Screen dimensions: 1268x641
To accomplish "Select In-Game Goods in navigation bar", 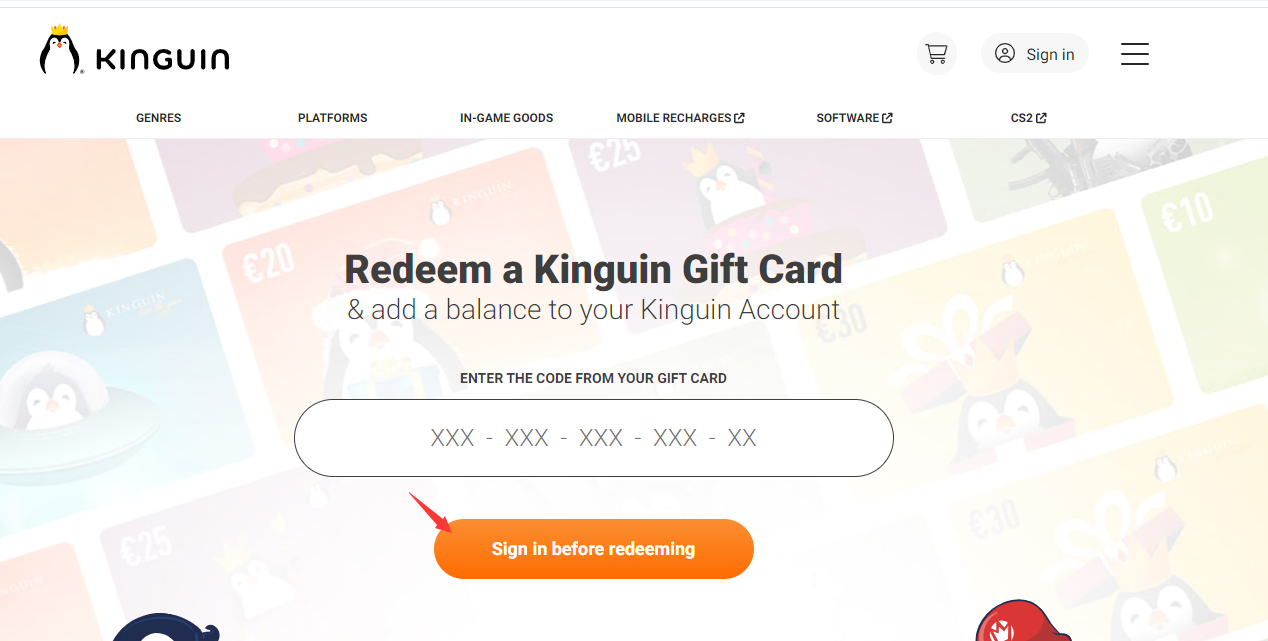I will (x=506, y=118).
